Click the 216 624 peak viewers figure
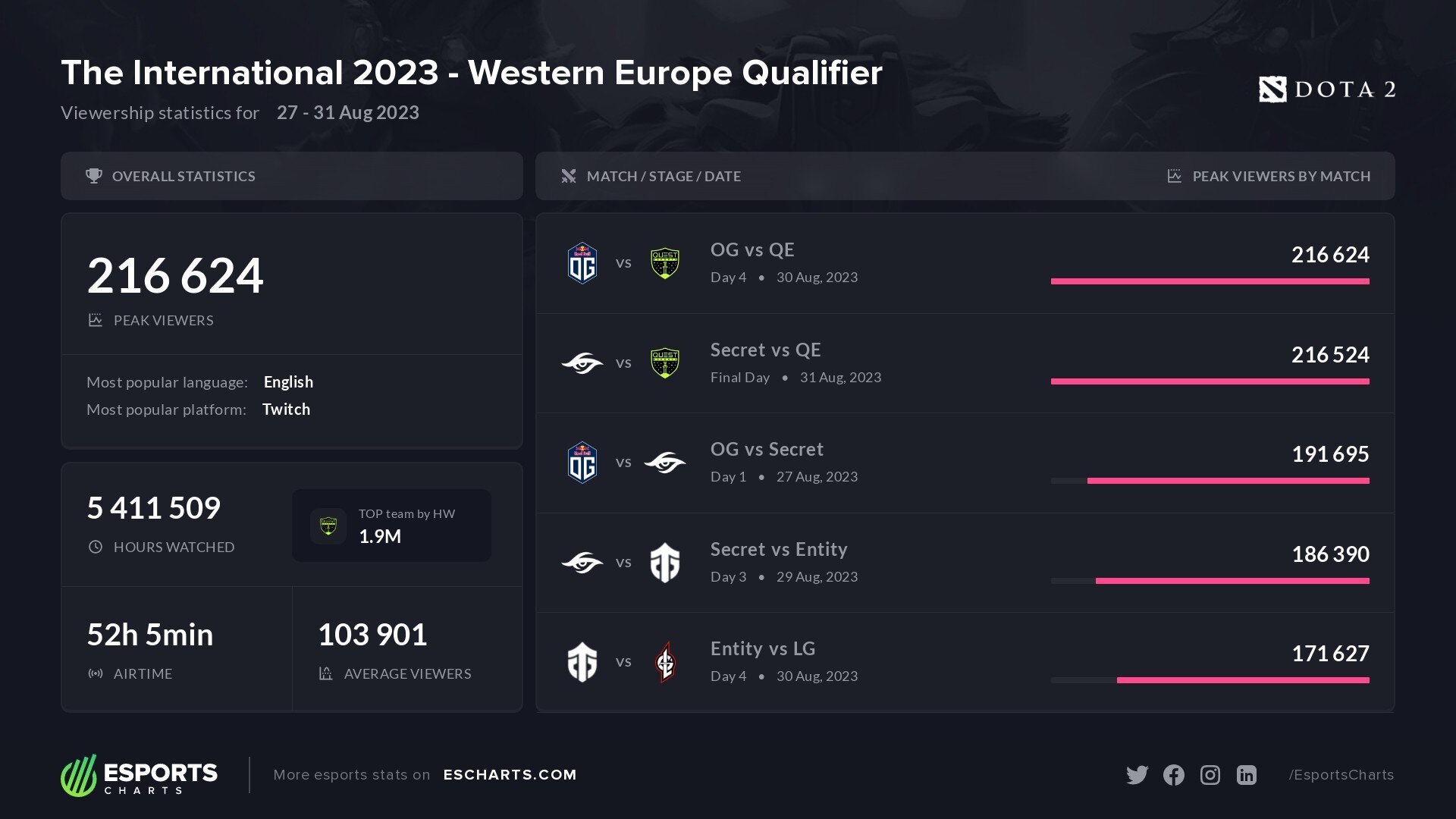Viewport: 1456px width, 819px height. coord(175,275)
